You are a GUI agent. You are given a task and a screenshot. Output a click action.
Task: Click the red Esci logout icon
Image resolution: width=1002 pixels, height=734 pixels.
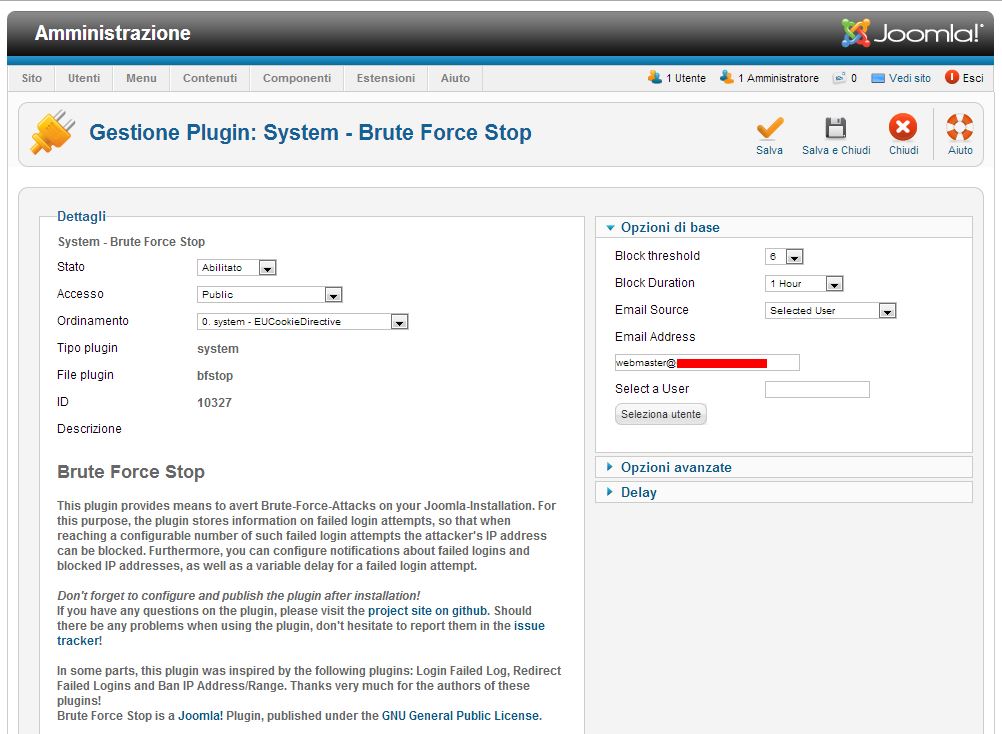point(952,77)
